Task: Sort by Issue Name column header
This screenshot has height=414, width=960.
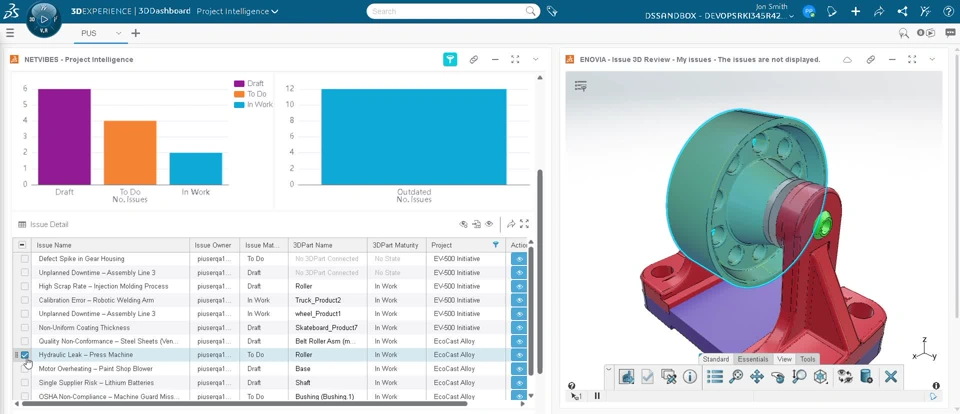Action: pos(54,245)
